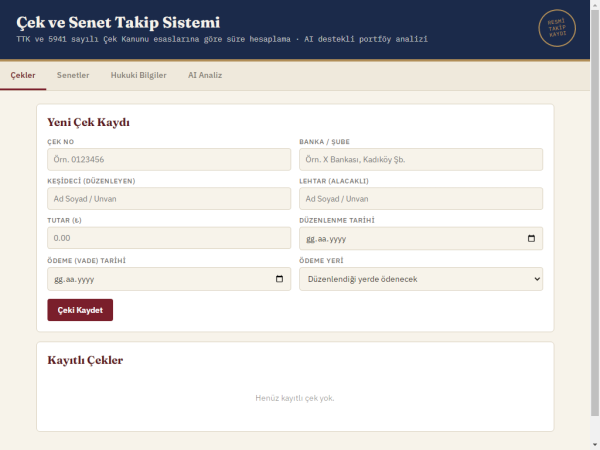Click the Banka / Şube field
The width and height of the screenshot is (600, 450).
[421, 160]
